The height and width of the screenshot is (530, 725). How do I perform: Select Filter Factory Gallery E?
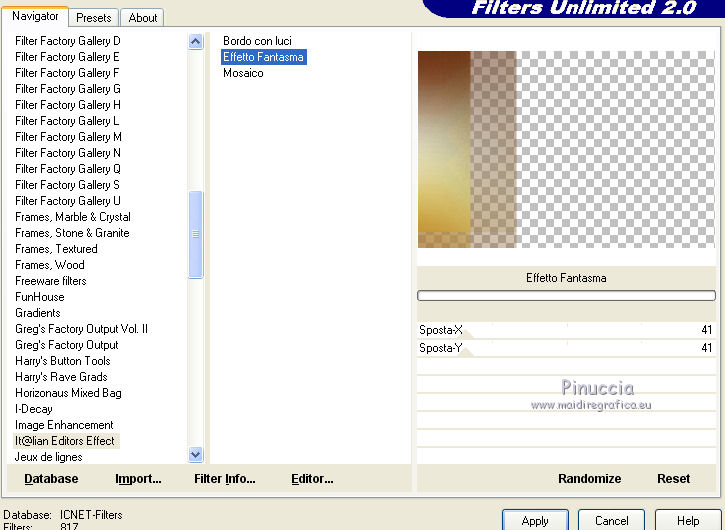tap(67, 57)
